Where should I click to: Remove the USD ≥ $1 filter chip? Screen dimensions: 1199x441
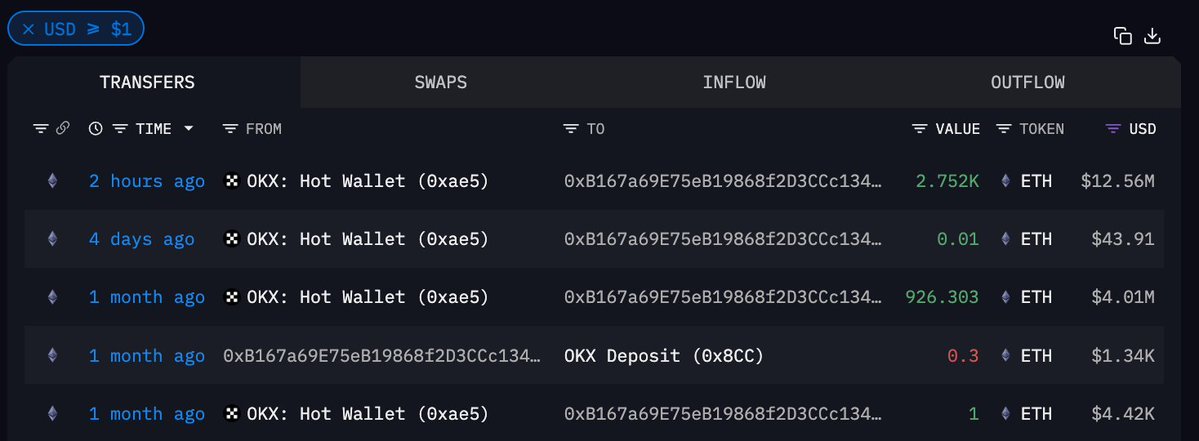point(28,29)
